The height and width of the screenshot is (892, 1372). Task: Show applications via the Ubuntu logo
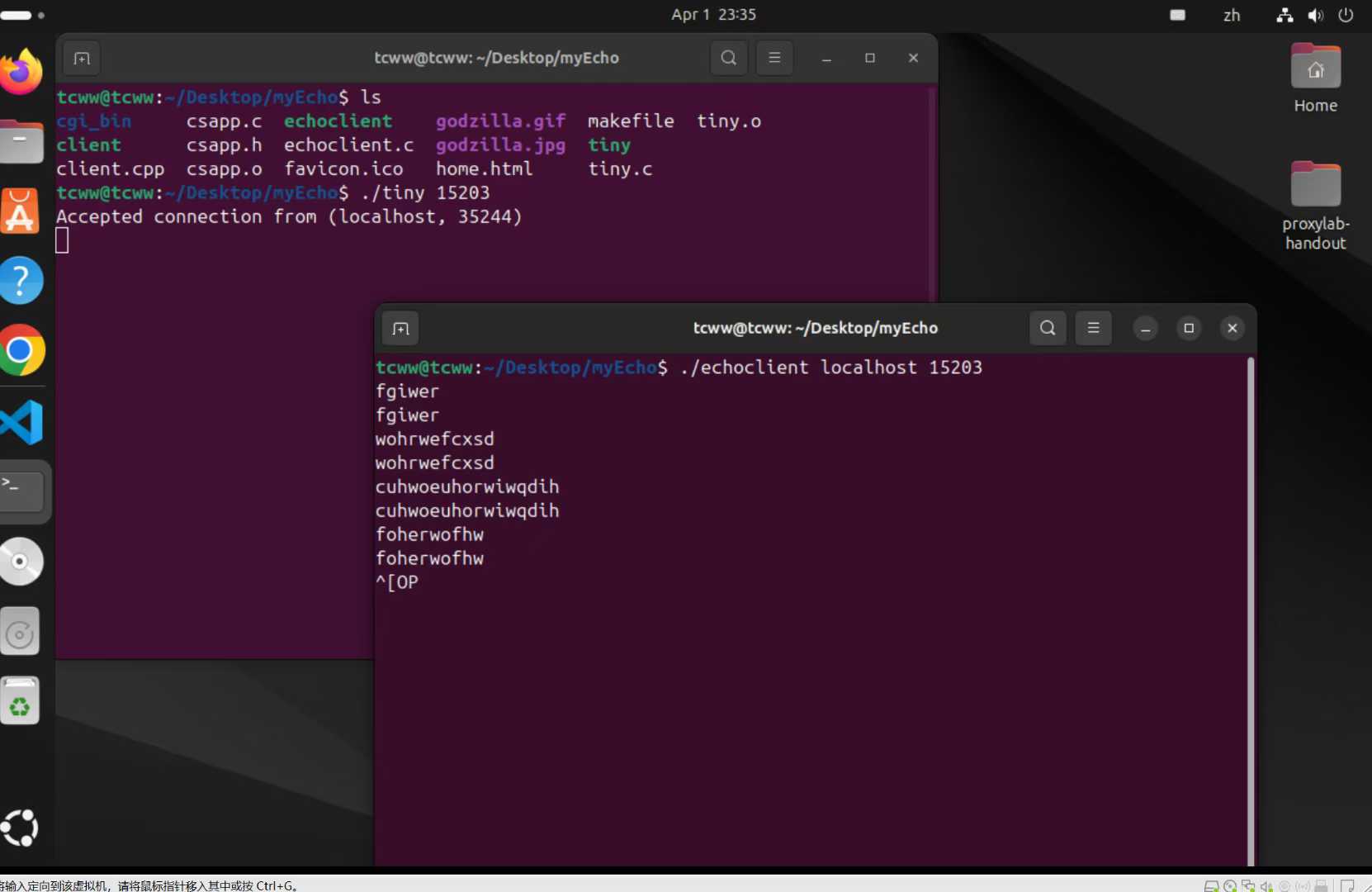pyautogui.click(x=21, y=828)
